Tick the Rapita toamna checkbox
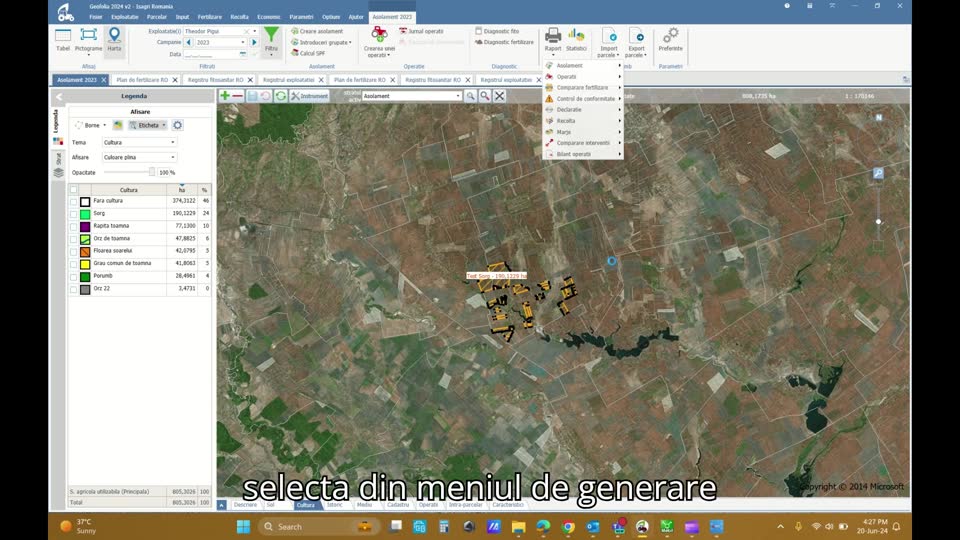 [x=73, y=227]
